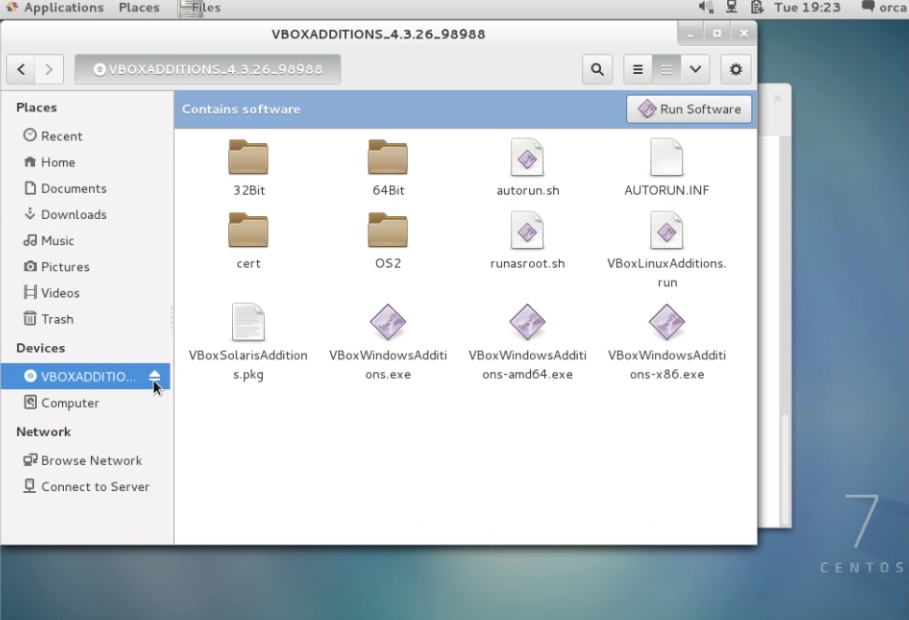Eject the VBOXADDITIONS disc
The height and width of the screenshot is (620, 909).
tap(154, 376)
